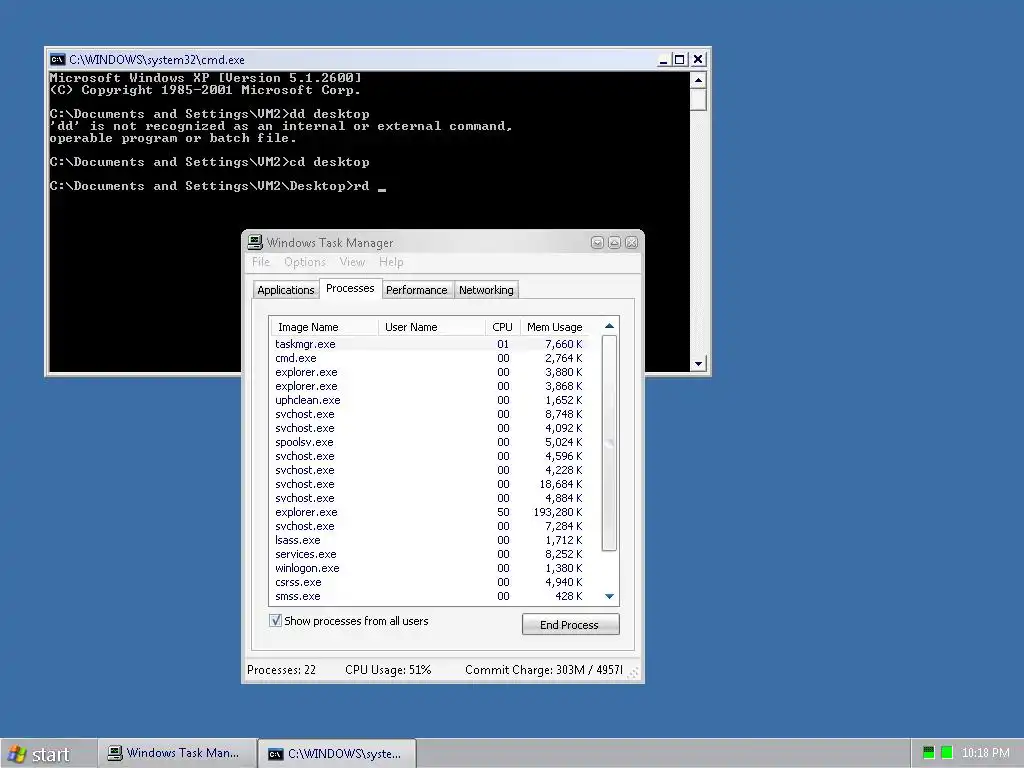Select svchost.exe using 18,684 K
1024x768 pixels.
[x=429, y=484]
